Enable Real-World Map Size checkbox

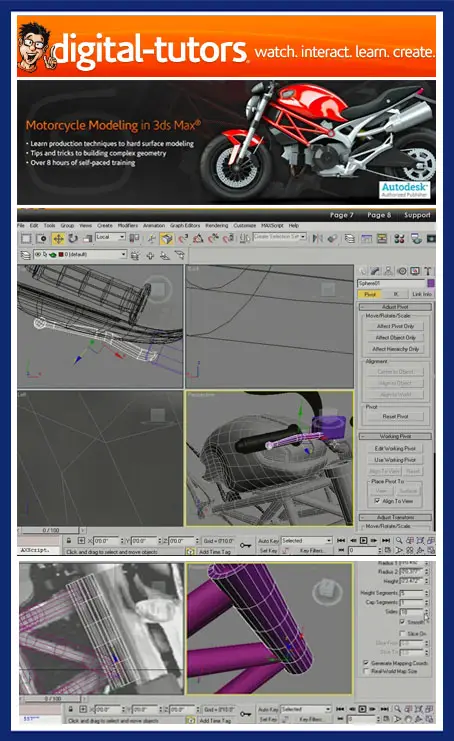pyautogui.click(x=366, y=671)
